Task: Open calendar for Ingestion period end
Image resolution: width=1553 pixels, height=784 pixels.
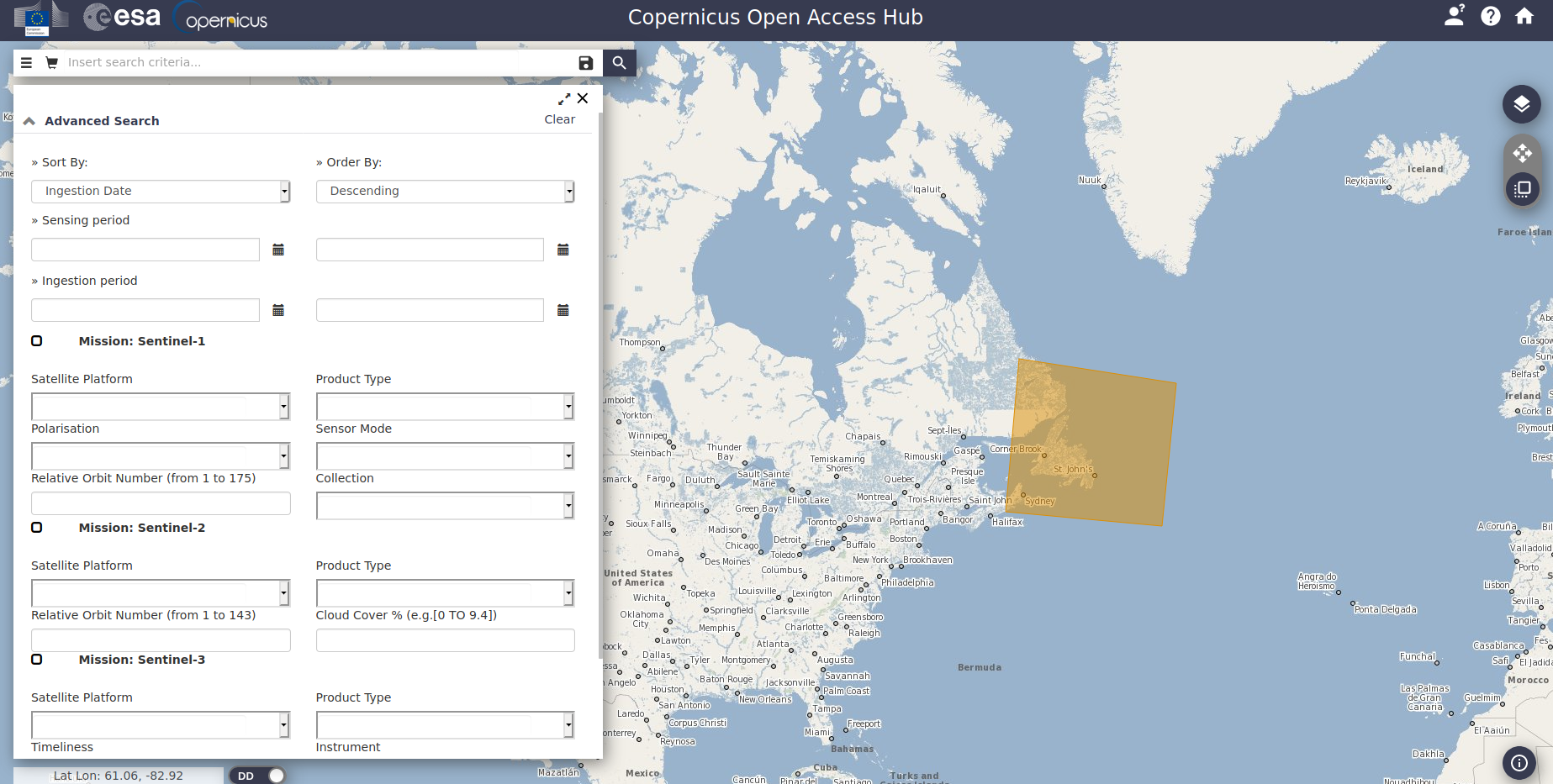Action: click(x=563, y=310)
